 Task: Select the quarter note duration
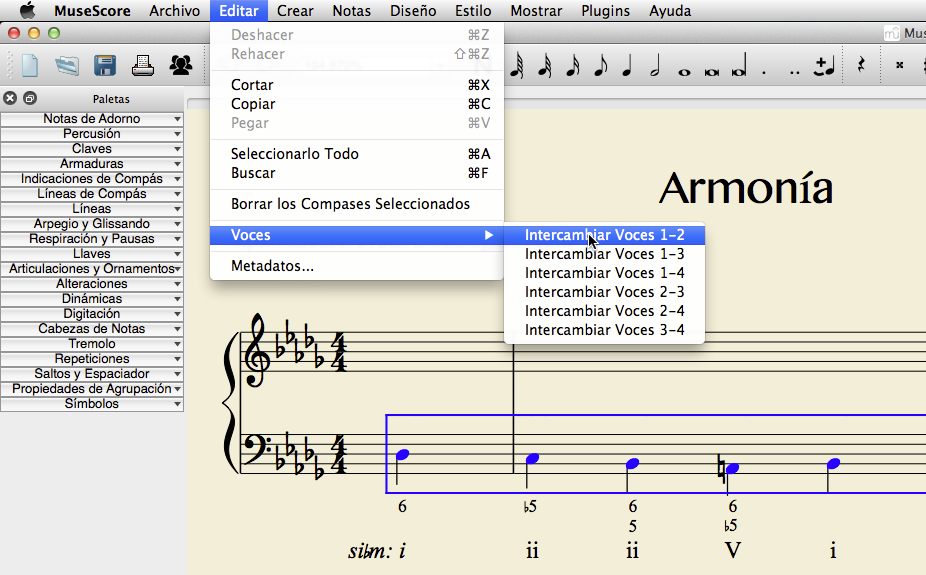627,65
